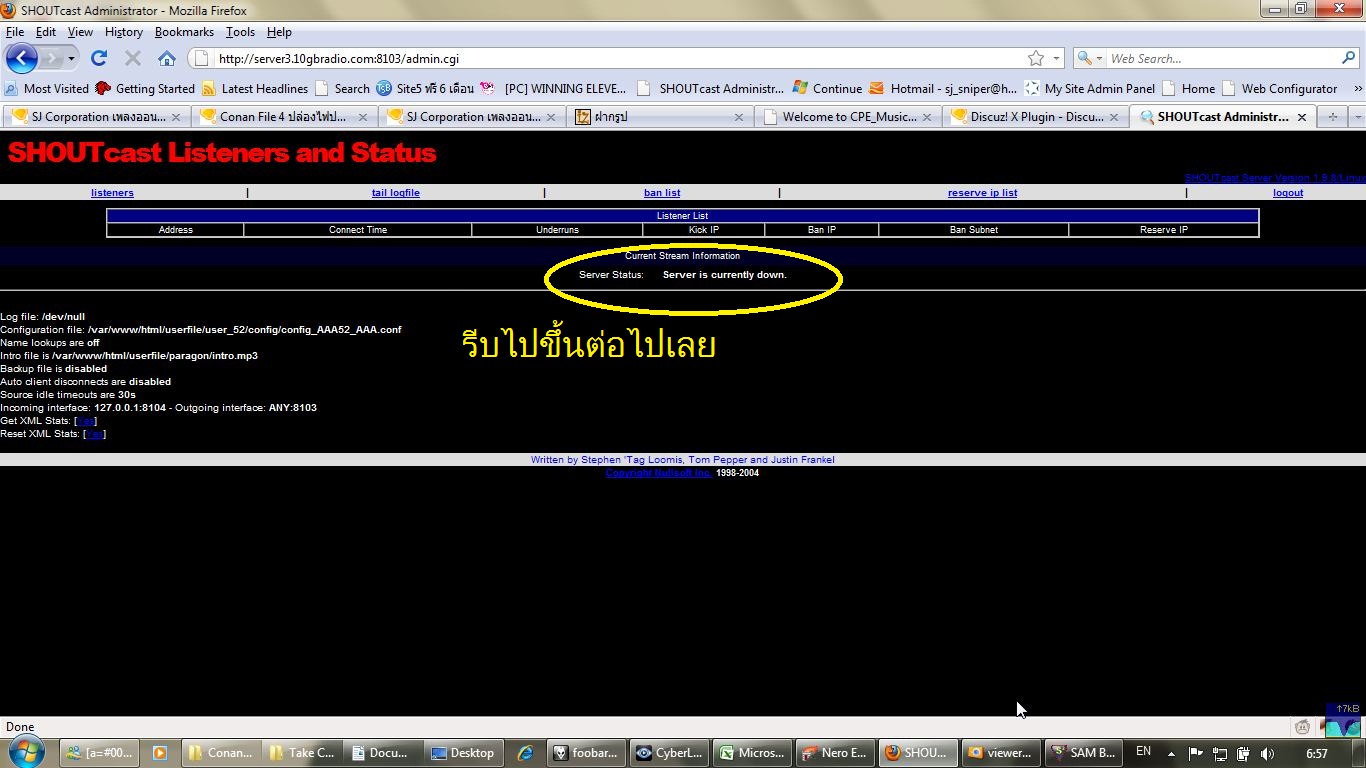Open the Search bookmark
Image resolution: width=1366 pixels, height=768 pixels.
[x=342, y=88]
